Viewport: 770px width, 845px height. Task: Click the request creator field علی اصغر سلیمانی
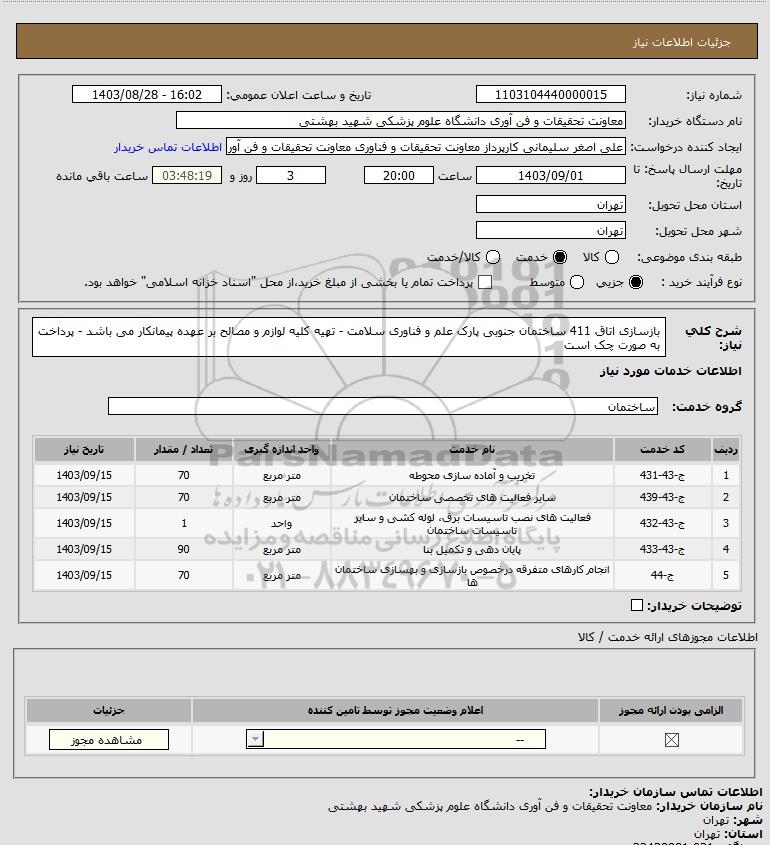(426, 147)
